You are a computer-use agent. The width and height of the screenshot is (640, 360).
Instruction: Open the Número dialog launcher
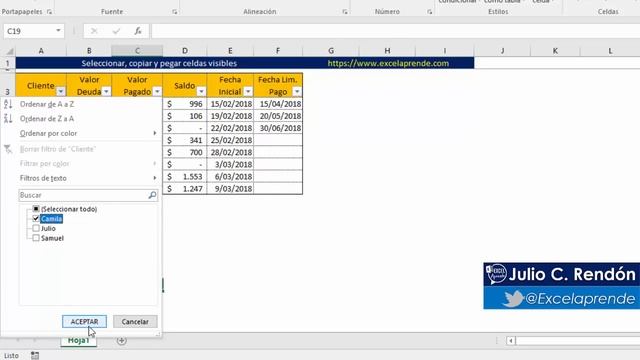[x=429, y=12]
